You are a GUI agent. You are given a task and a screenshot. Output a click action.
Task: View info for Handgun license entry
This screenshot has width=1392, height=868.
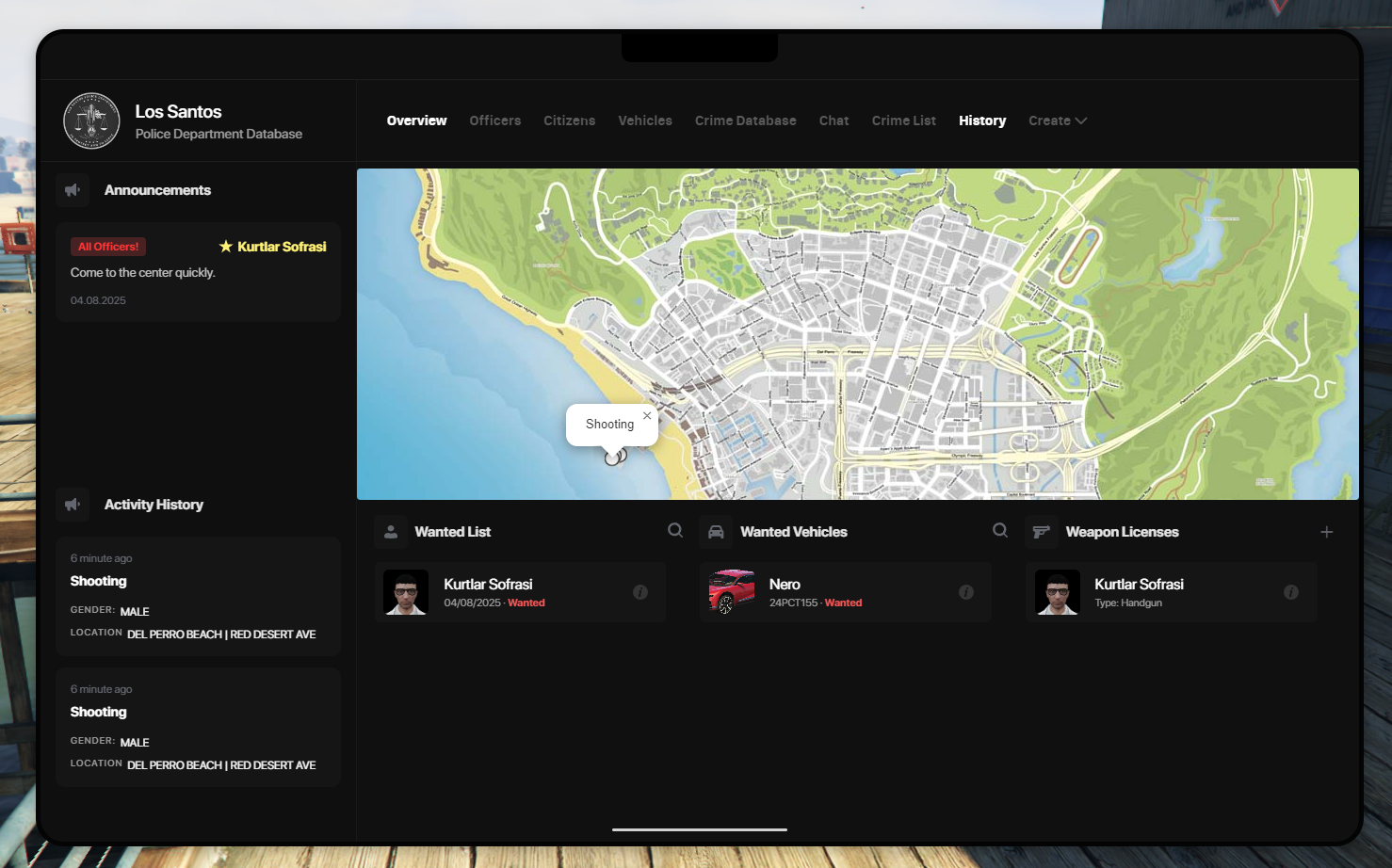[x=1290, y=592]
